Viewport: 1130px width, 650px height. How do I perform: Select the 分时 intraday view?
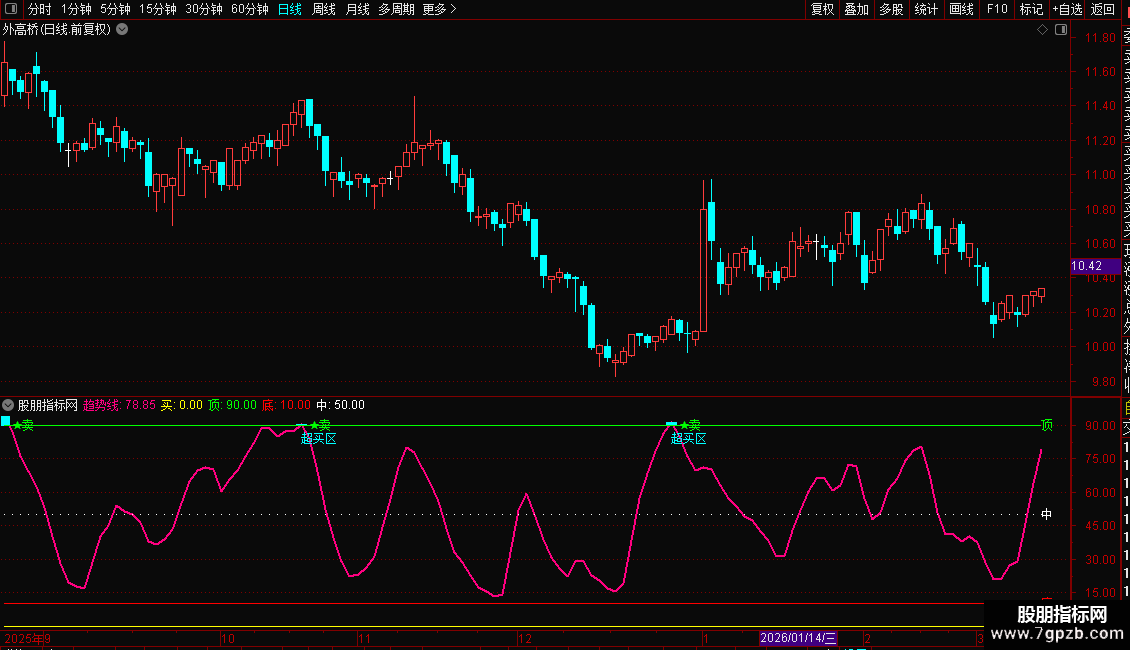(40, 9)
